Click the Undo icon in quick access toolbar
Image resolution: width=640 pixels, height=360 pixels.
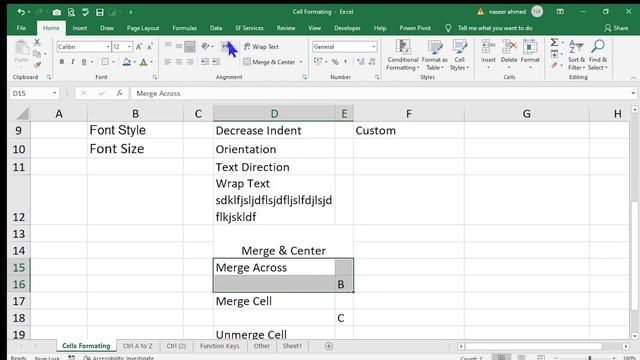coord(21,12)
